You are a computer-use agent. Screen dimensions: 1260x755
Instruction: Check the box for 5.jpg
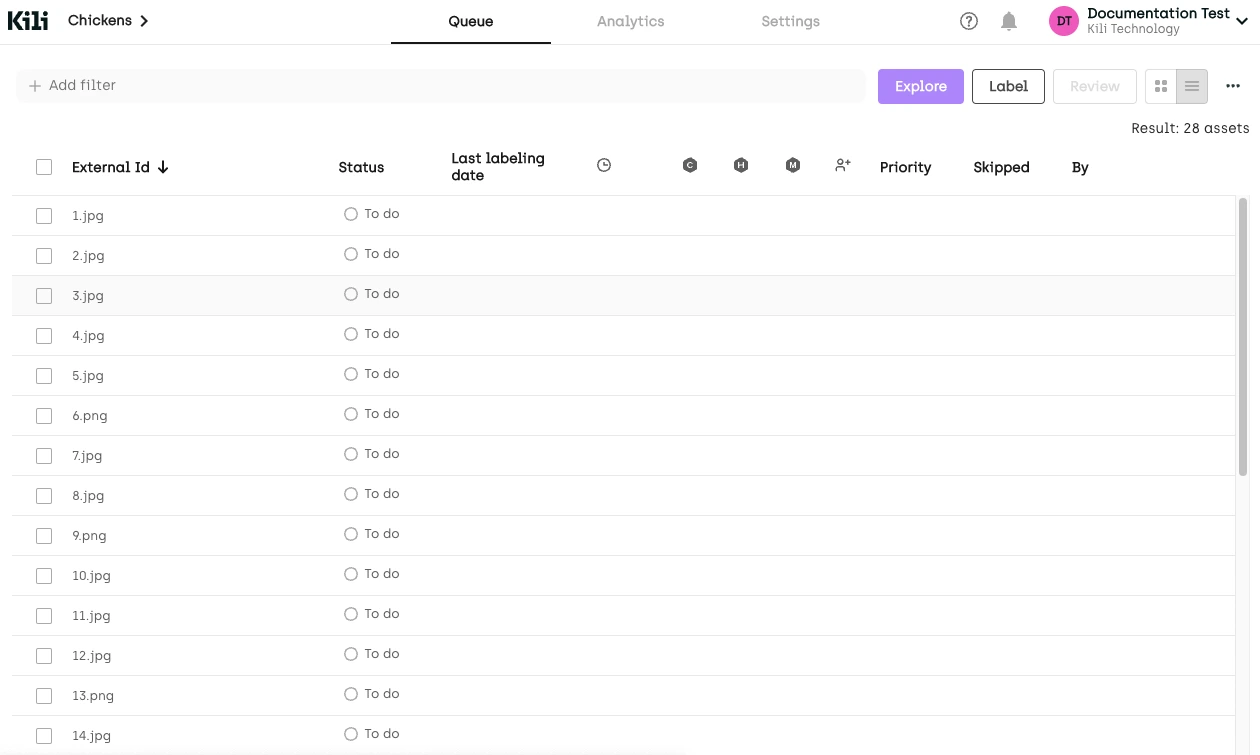click(x=44, y=376)
